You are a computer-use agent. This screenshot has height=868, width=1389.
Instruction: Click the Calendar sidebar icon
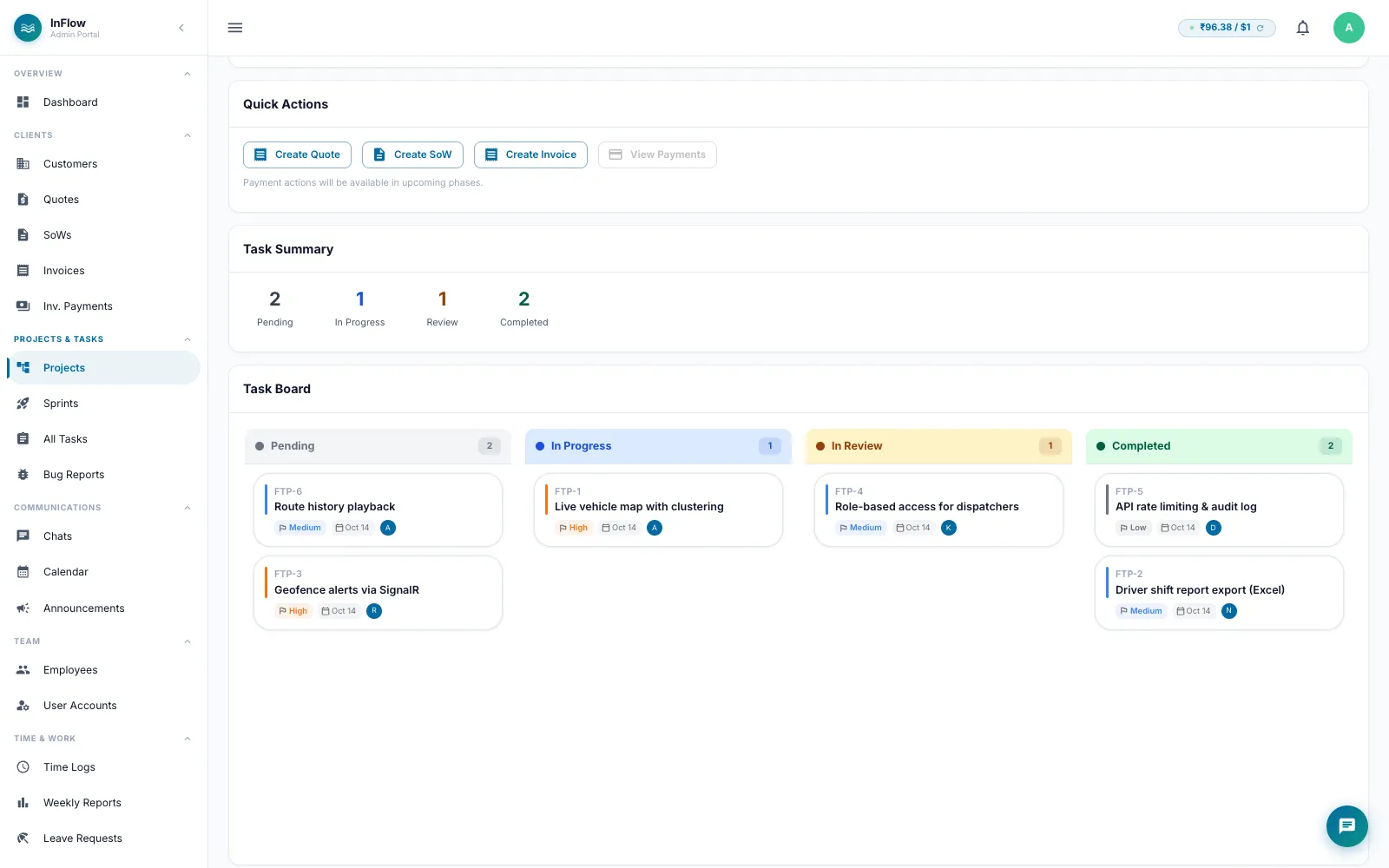(x=23, y=572)
